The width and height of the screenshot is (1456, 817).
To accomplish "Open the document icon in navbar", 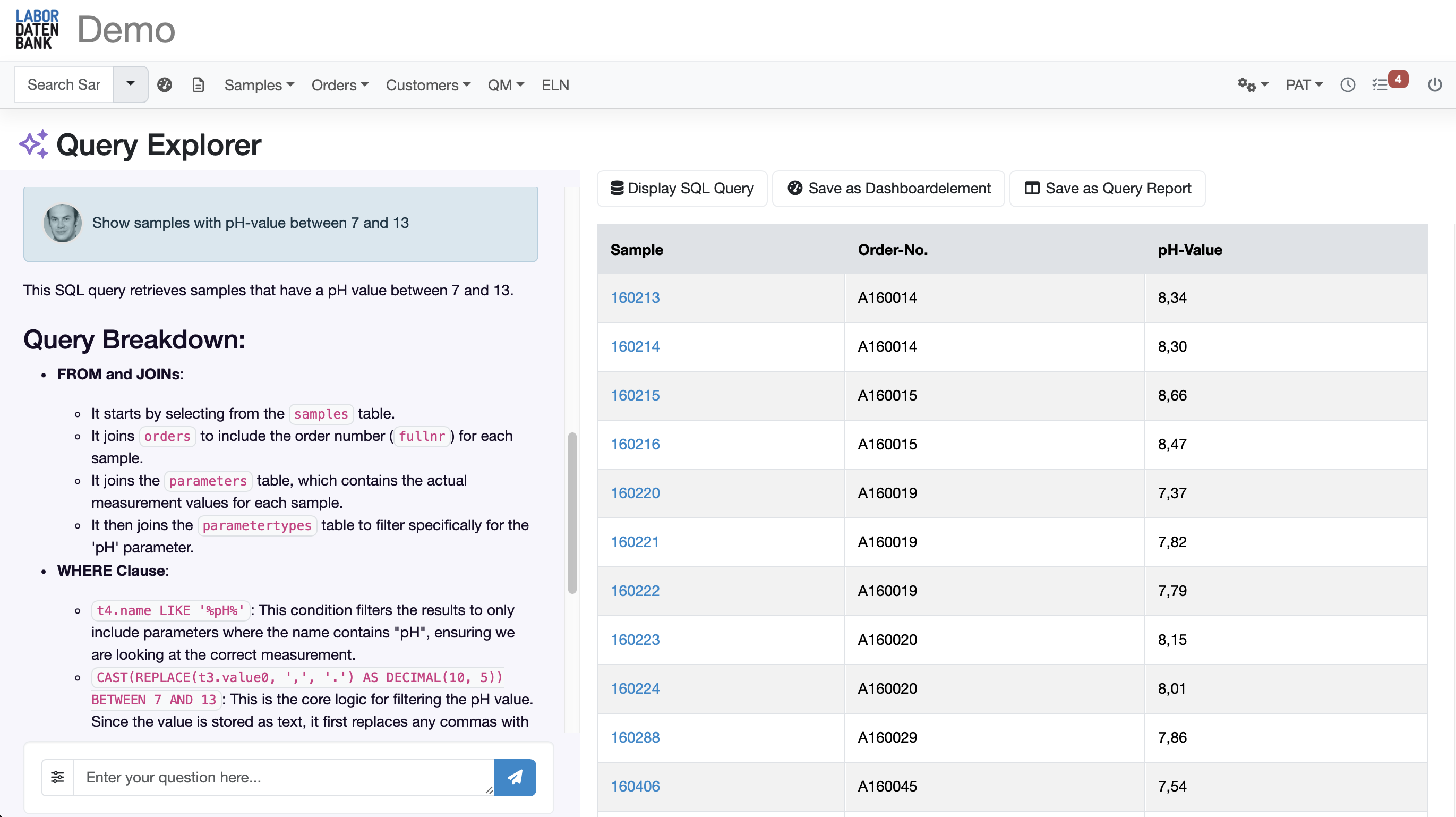I will tap(198, 85).
